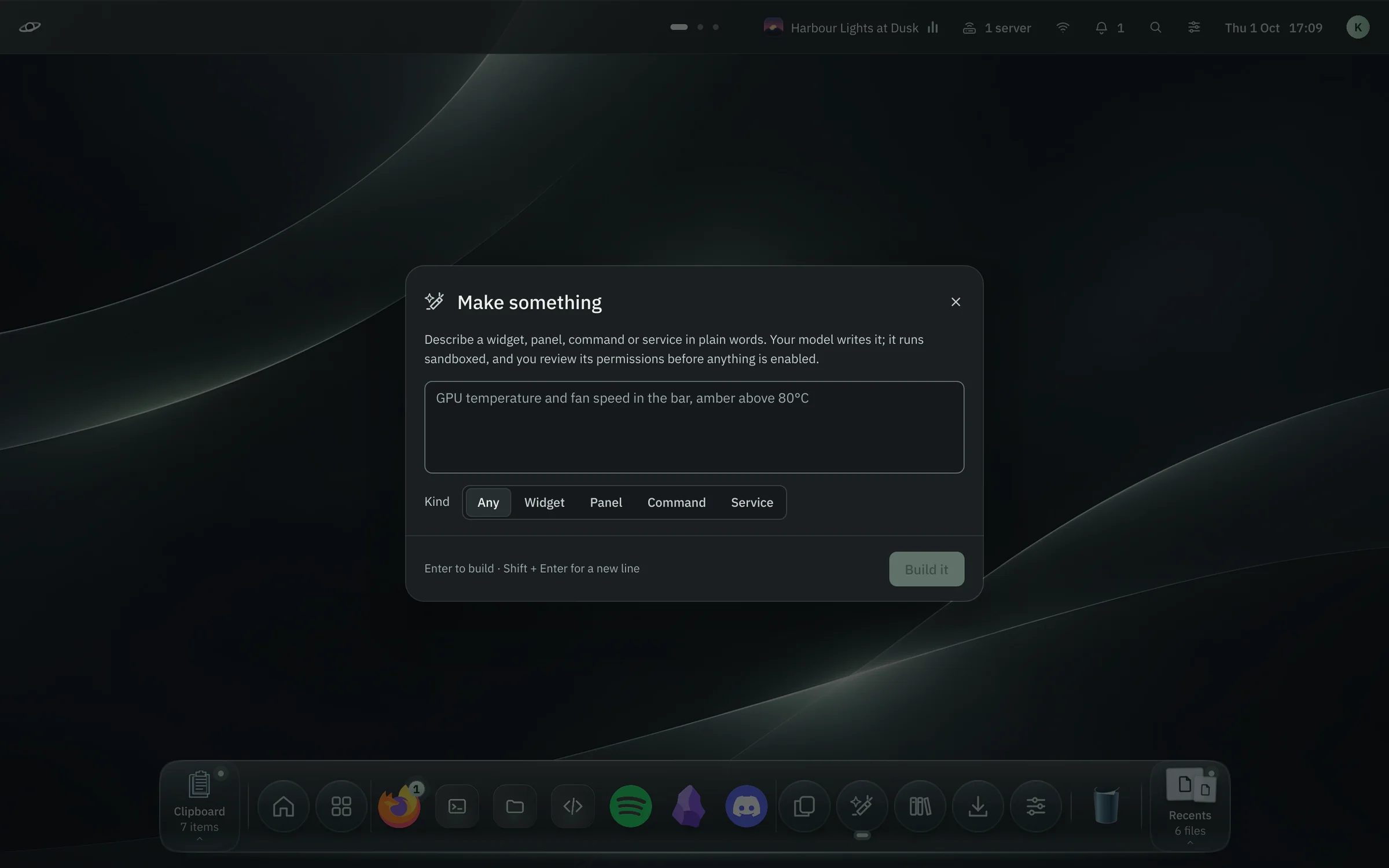Viewport: 1389px width, 868px height.
Task: Switch to the third workspace dot
Action: (716, 27)
